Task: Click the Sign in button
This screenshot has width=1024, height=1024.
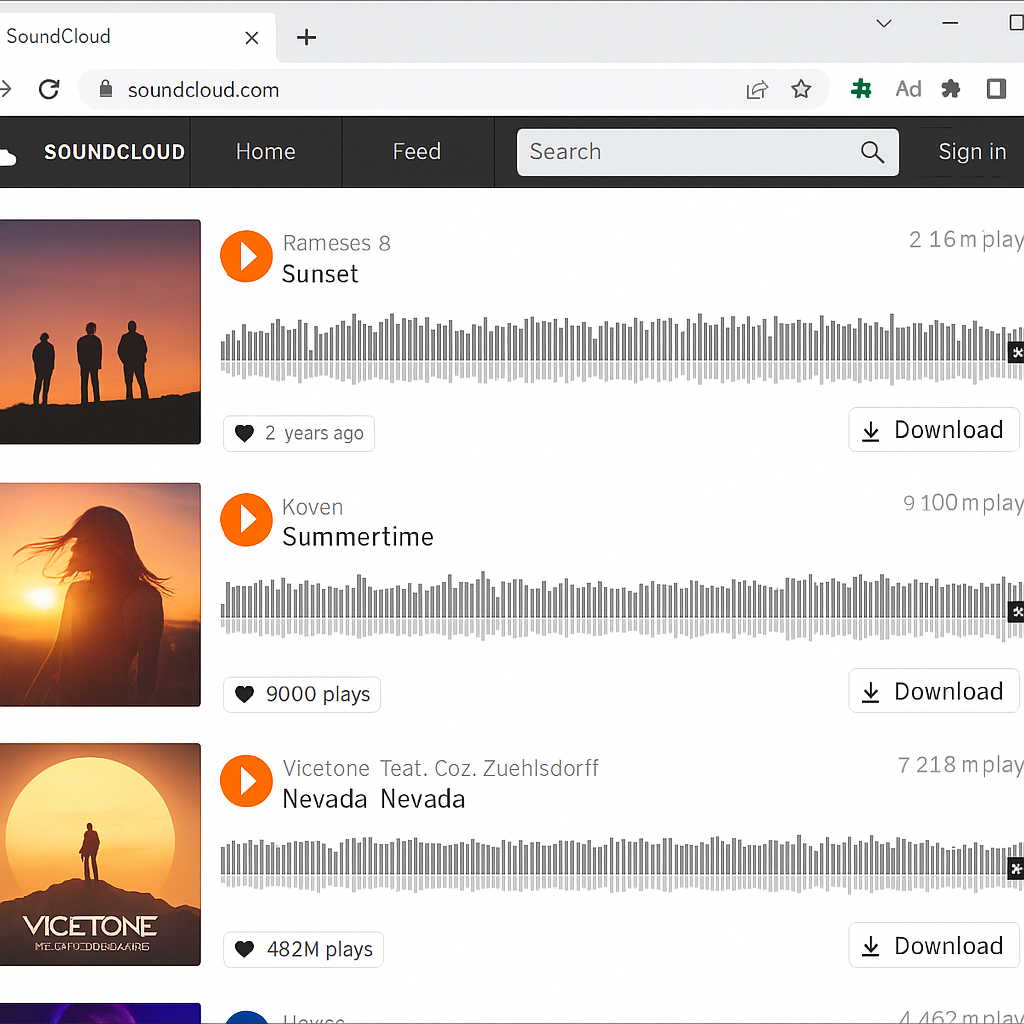Action: [971, 151]
